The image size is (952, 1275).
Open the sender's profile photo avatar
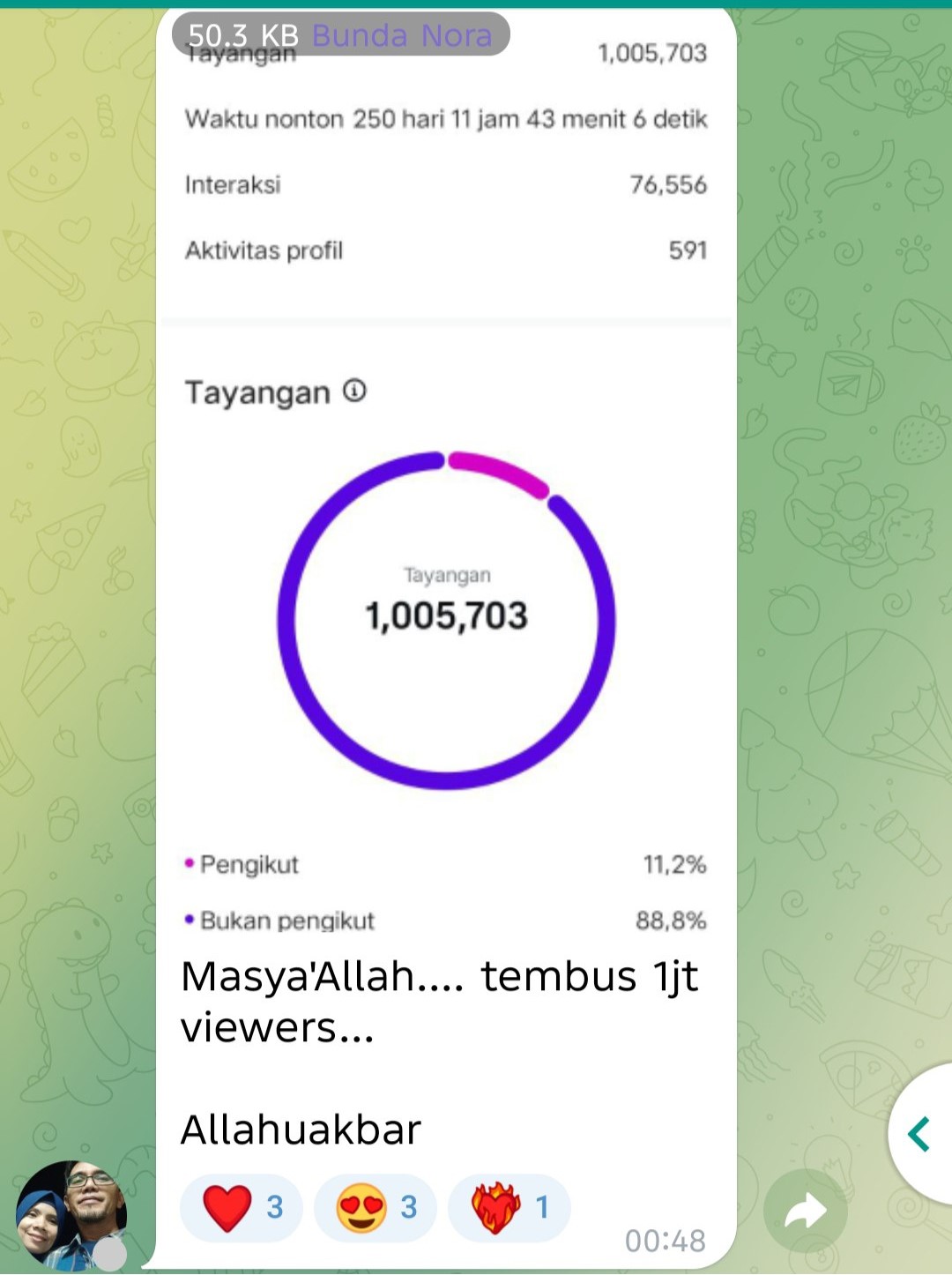[71, 1215]
